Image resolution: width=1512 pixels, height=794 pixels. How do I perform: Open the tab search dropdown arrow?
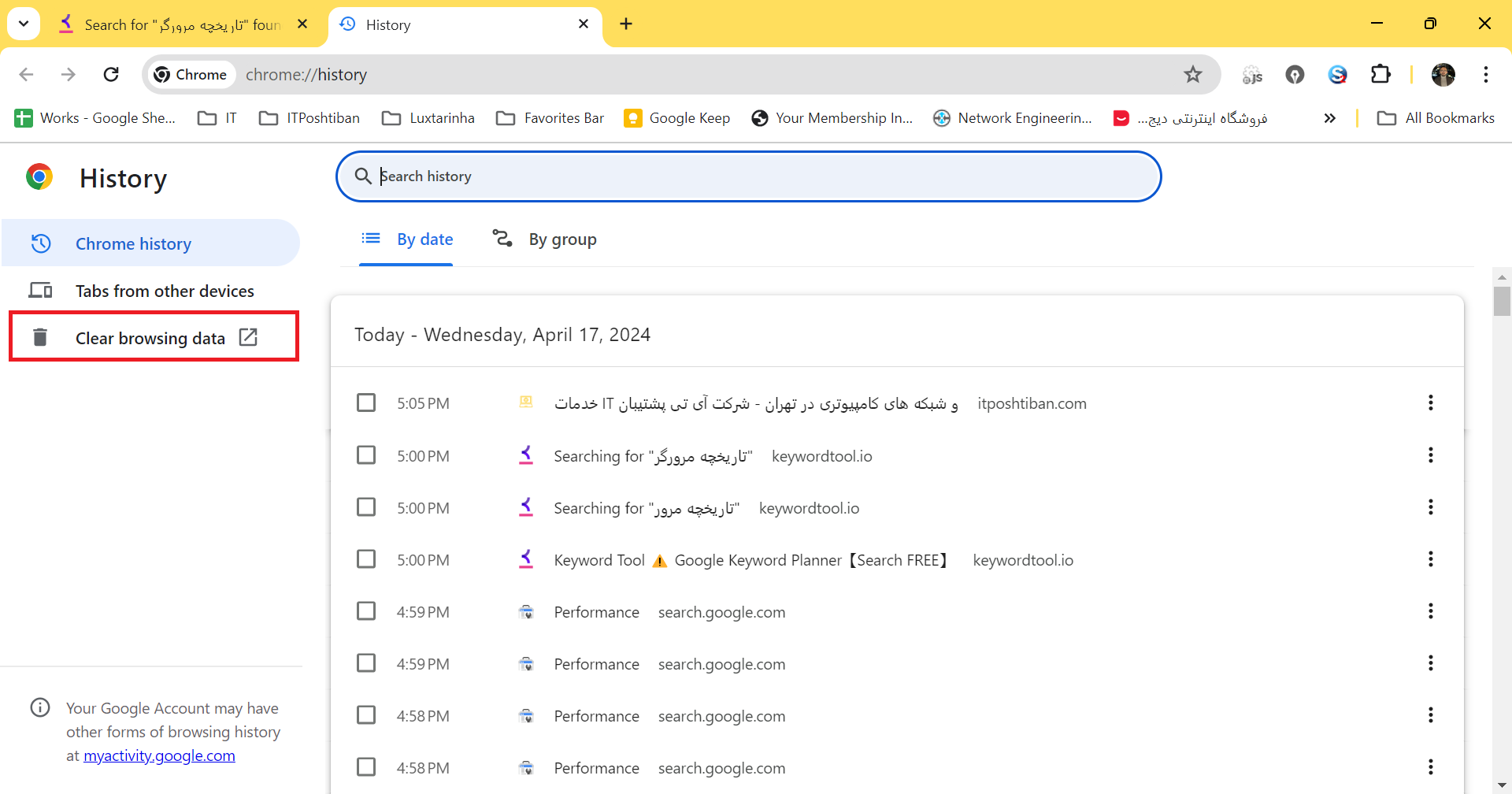click(24, 24)
